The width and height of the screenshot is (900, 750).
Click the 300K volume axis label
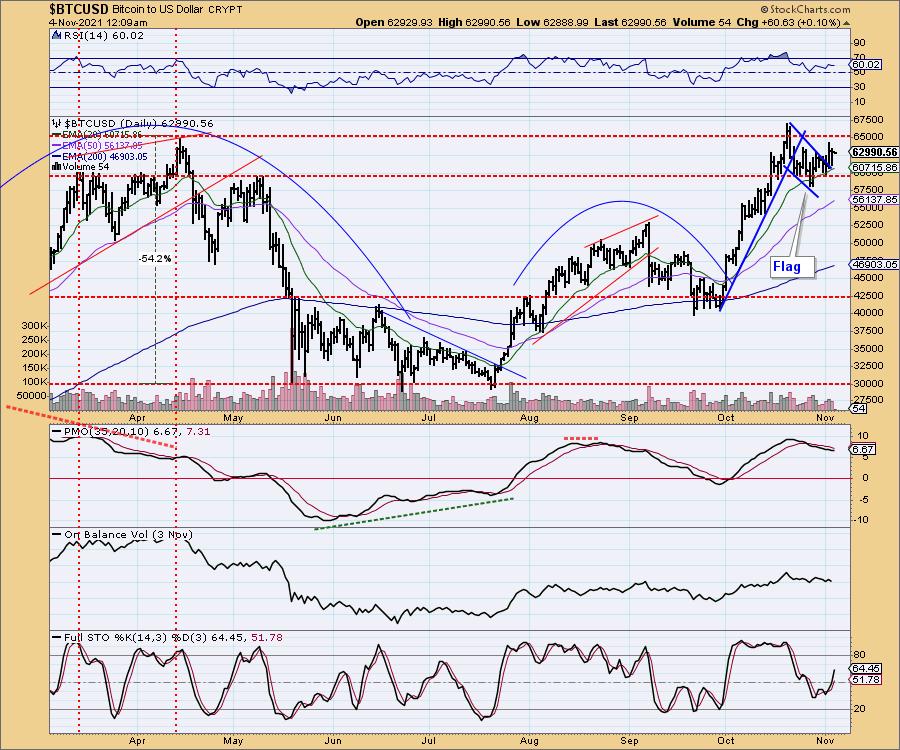35,325
